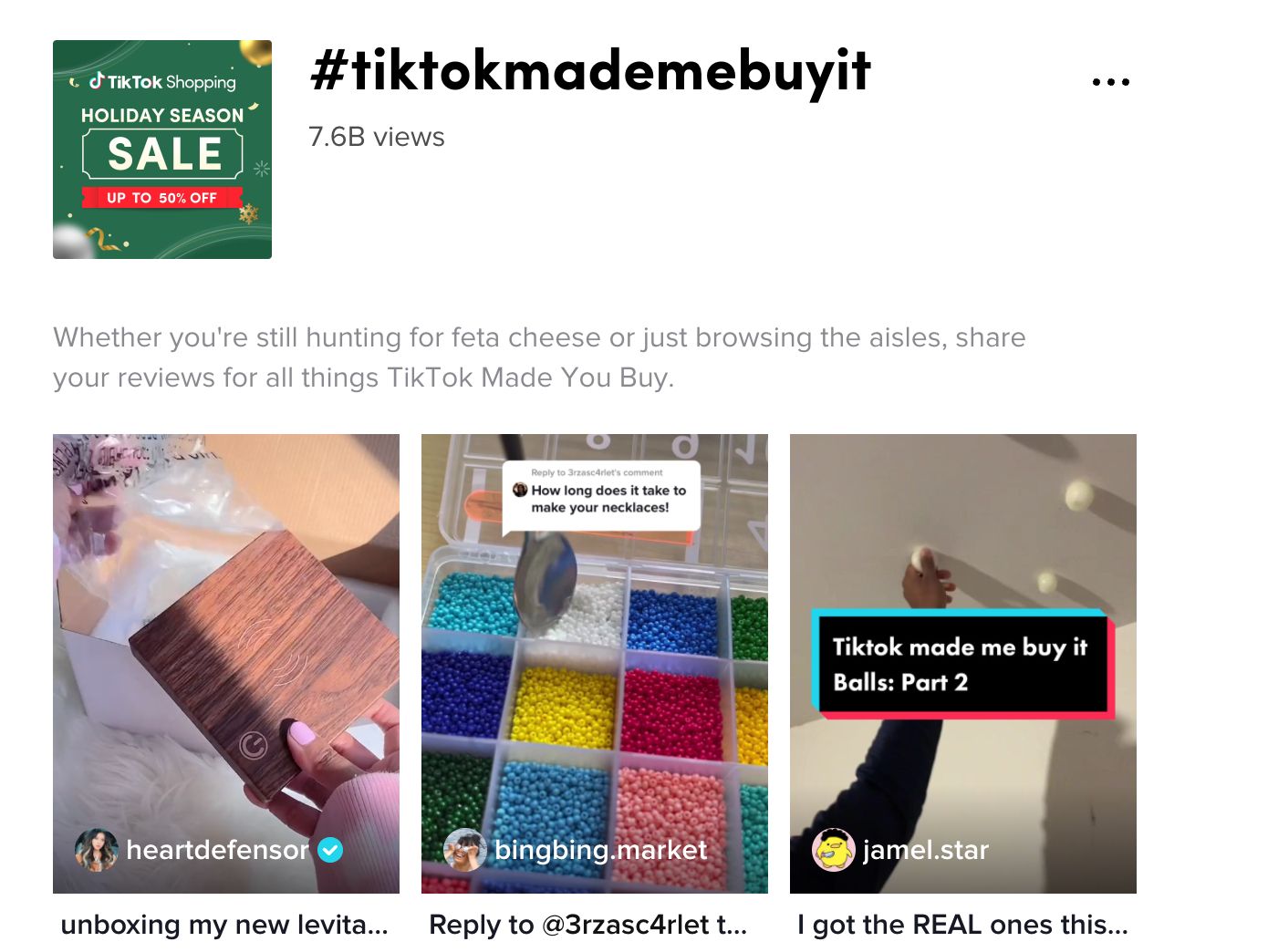Screen dimensions: 1268x952
Task: Open caption "unboxing my new levita..."
Action: tap(224, 925)
